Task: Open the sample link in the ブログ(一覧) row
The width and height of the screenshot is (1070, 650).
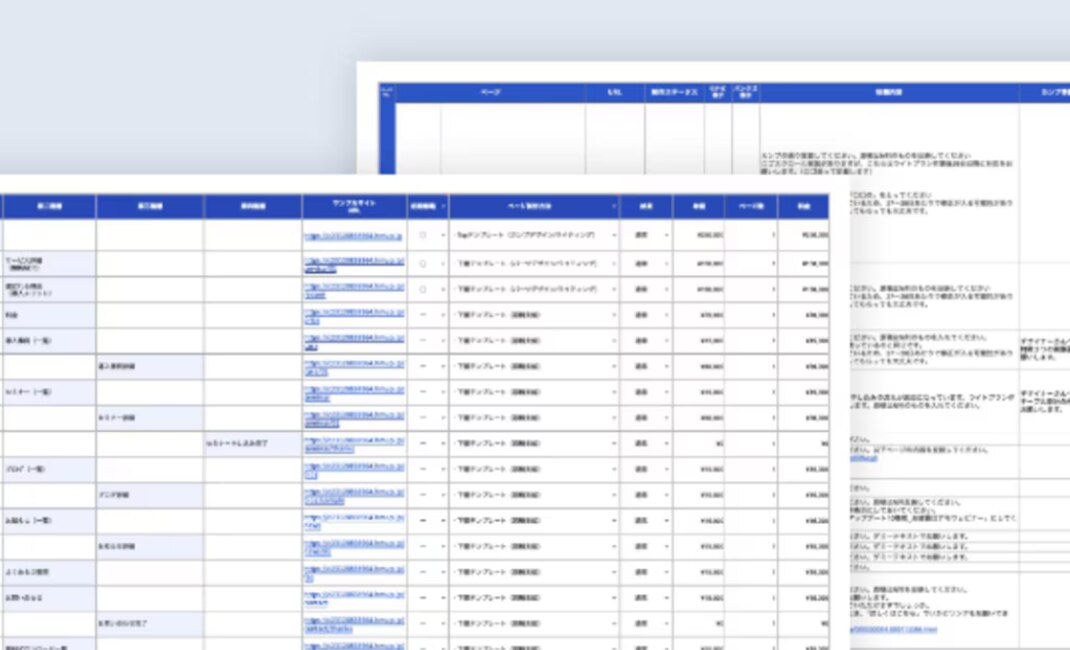Action: pyautogui.click(x=353, y=469)
